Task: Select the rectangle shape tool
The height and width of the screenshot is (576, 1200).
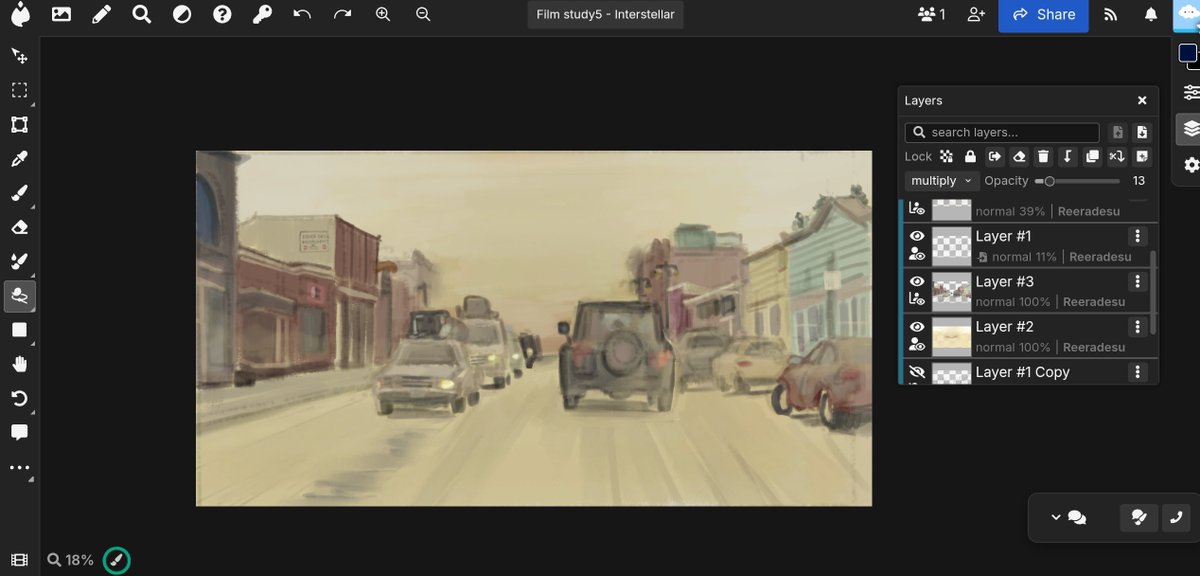Action: [x=19, y=330]
